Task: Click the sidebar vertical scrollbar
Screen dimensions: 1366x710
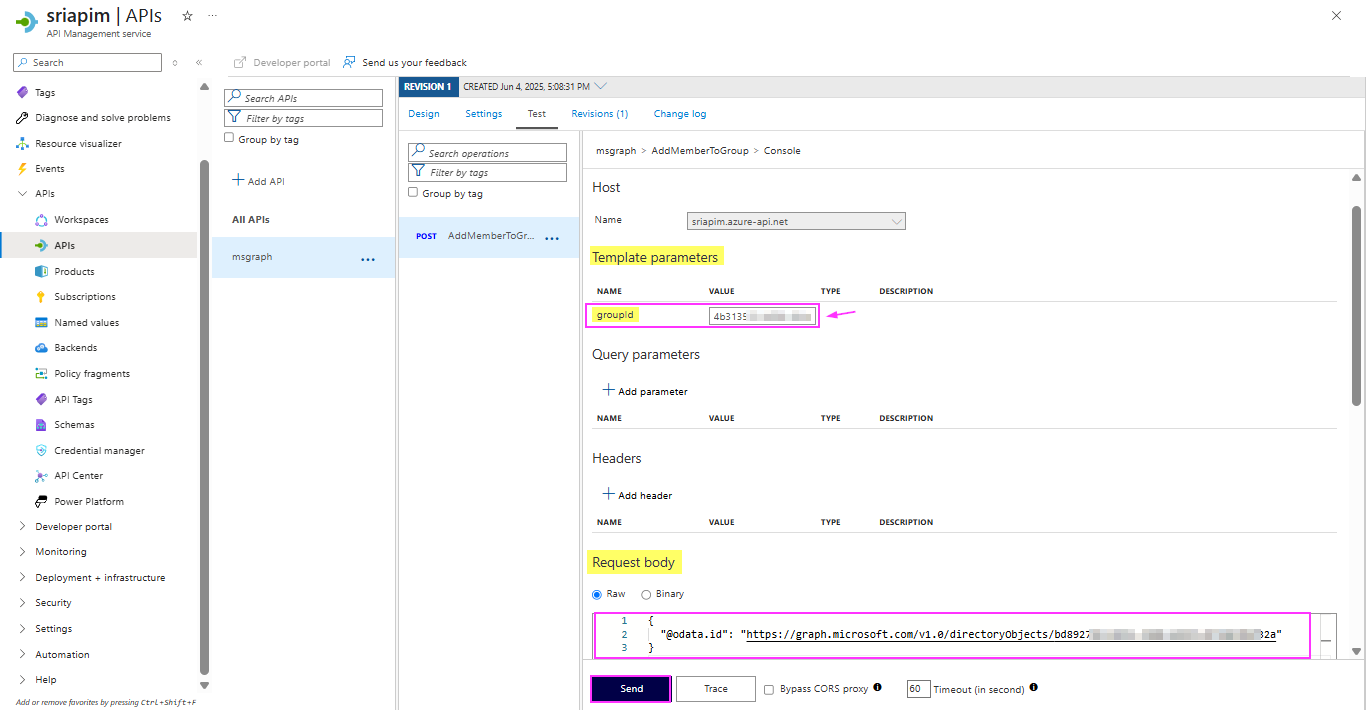Action: click(x=204, y=418)
